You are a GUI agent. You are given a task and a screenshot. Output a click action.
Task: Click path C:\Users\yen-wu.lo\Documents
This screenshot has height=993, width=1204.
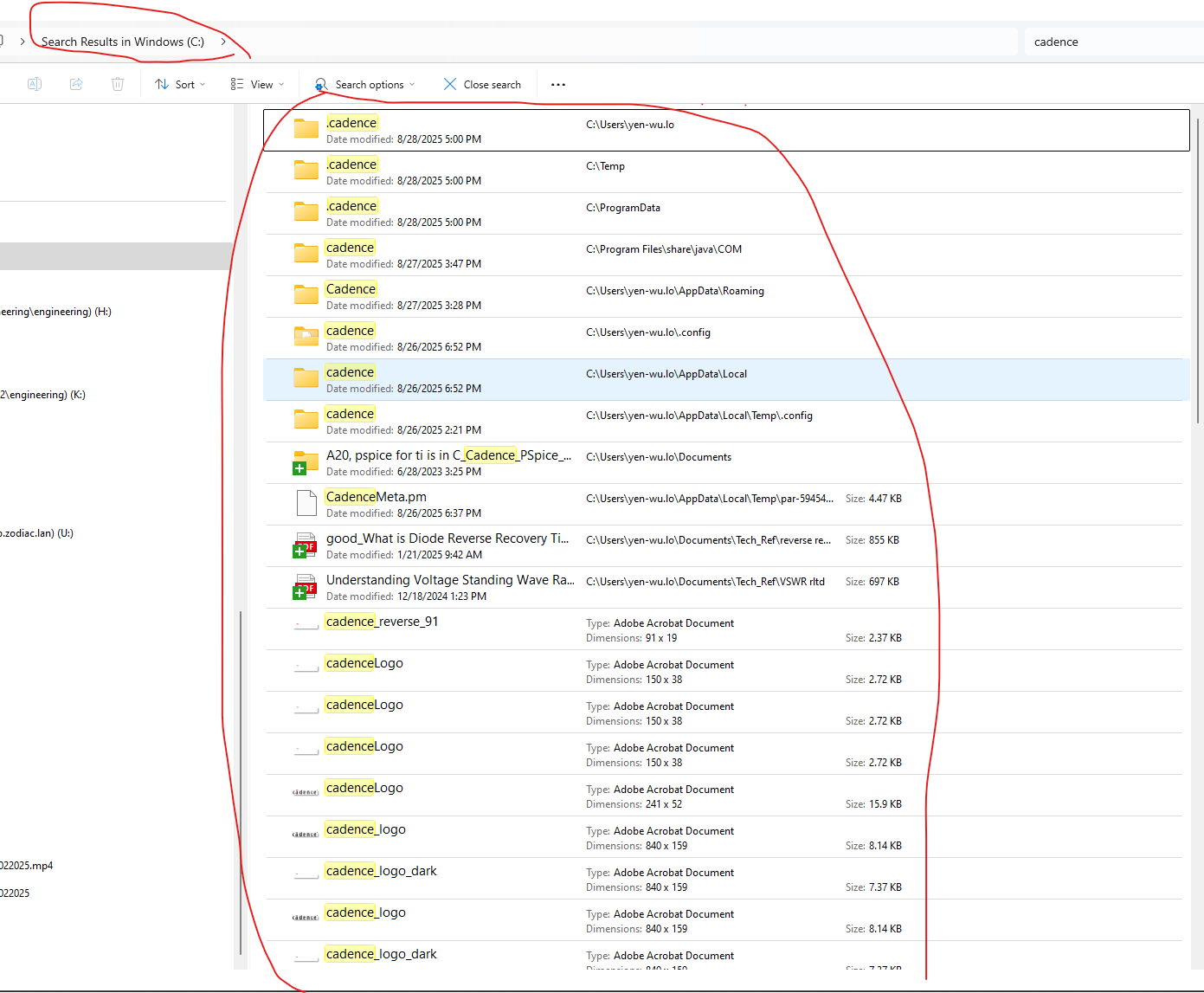point(659,457)
